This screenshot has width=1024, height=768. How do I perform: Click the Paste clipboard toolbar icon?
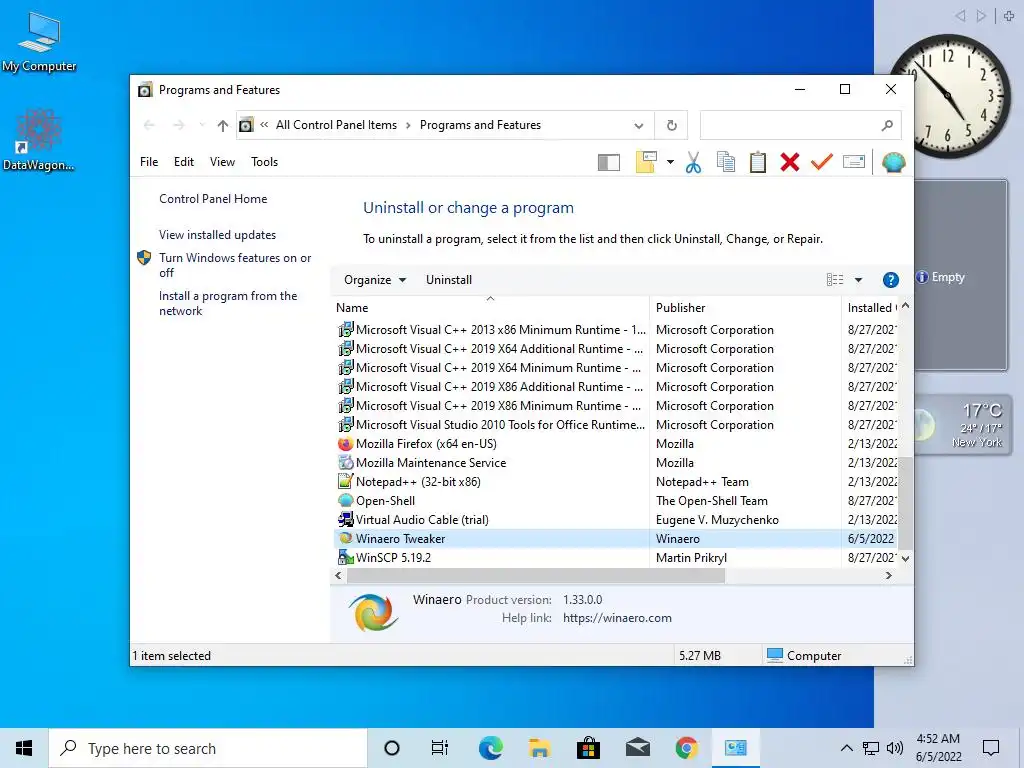[x=758, y=162]
